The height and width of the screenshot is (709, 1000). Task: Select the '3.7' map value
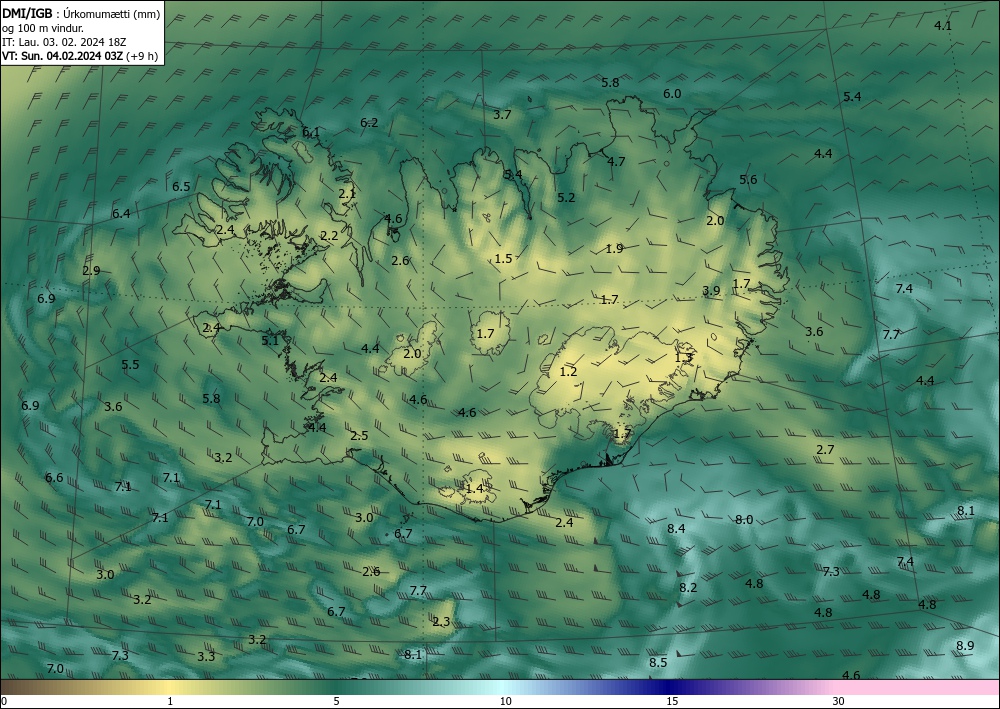point(503,115)
